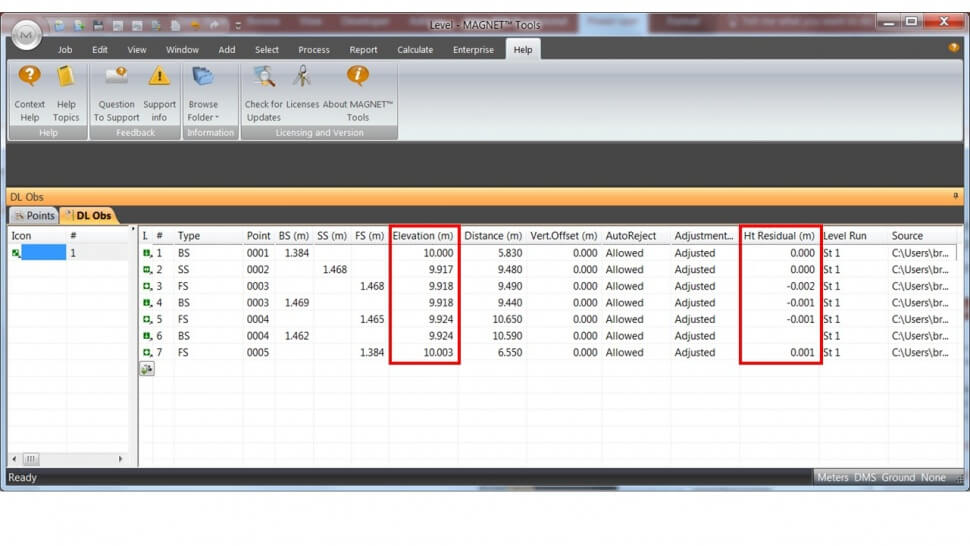Open the MAGNET application round menu button

pos(27,35)
